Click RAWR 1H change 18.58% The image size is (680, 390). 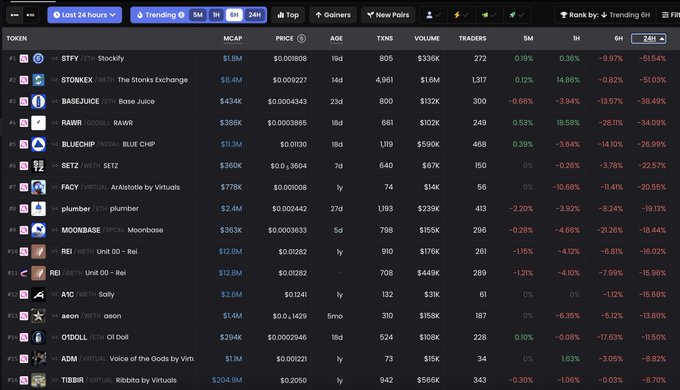(568, 123)
